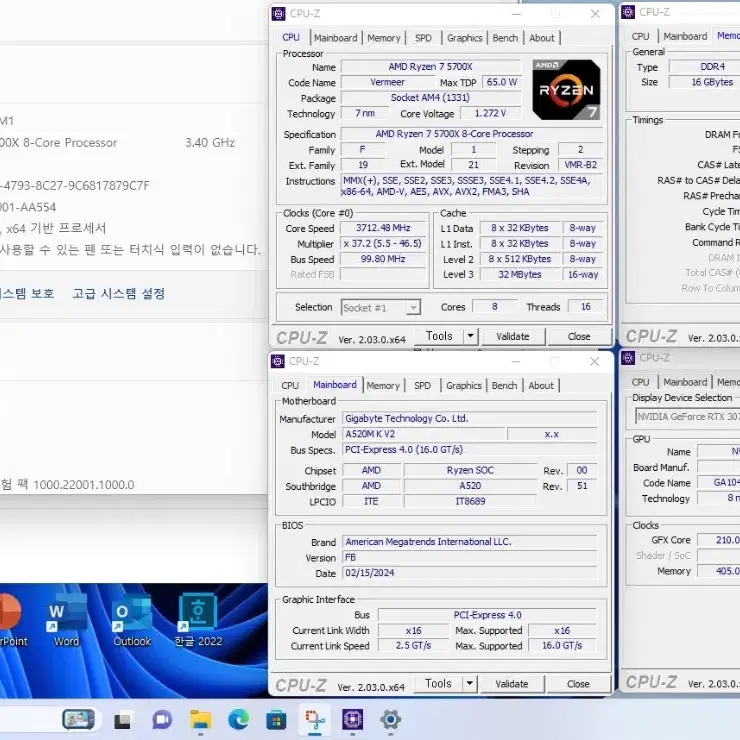Click the Core Speed 3712.48 MHz value
Viewport: 740px width, 740px height.
tap(383, 228)
